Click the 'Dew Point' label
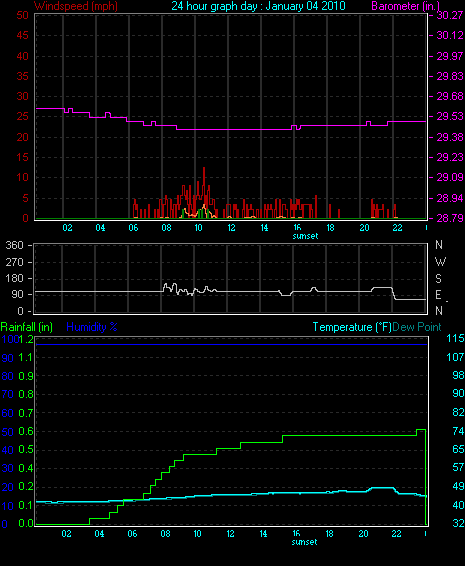Image resolution: width=465 pixels, height=566 pixels. [x=417, y=327]
